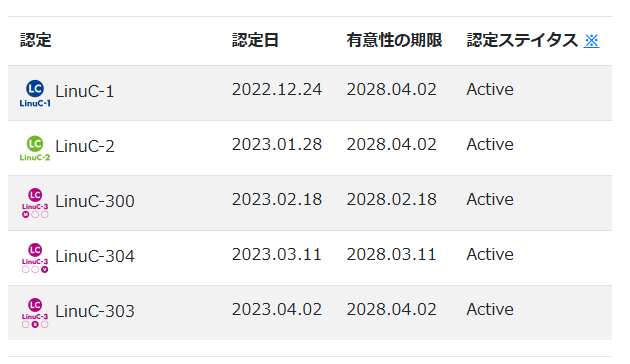Click Active status in the LinuC-304 row

(x=490, y=254)
